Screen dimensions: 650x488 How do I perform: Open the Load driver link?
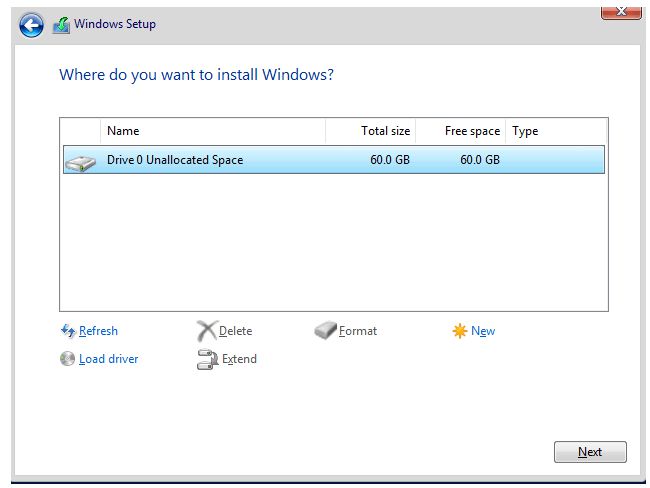click(109, 359)
